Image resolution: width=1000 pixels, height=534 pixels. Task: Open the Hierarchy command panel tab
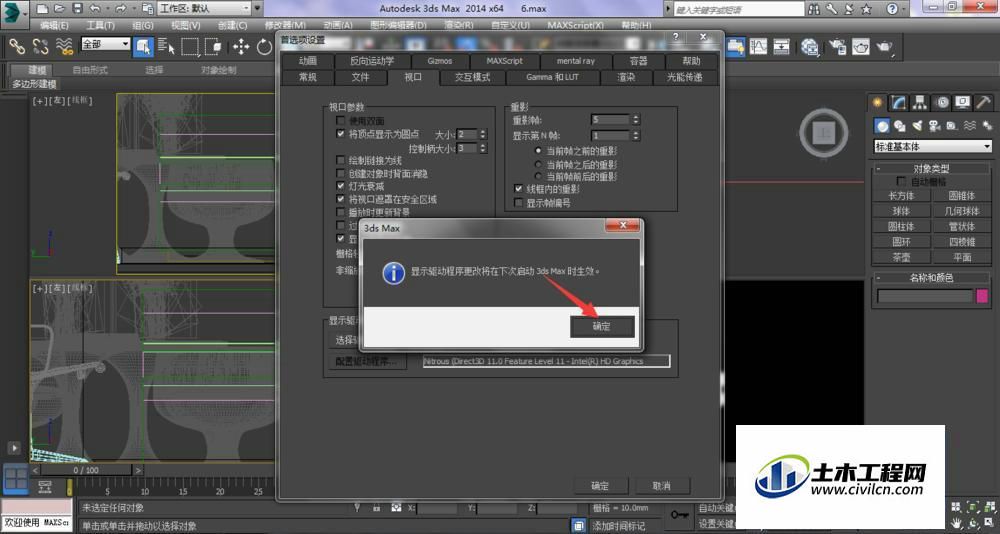click(x=920, y=103)
